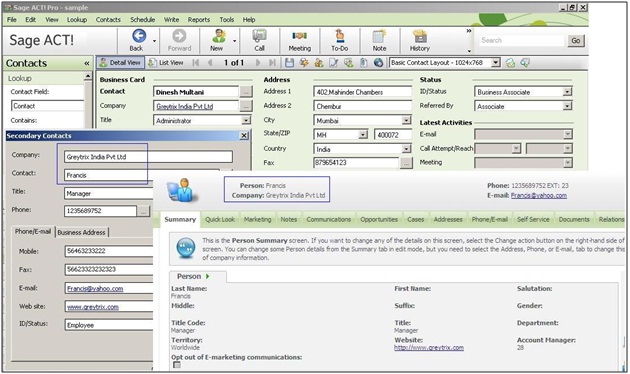Create a Note with the Note icon
This screenshot has width=630, height=374.
pos(379,36)
